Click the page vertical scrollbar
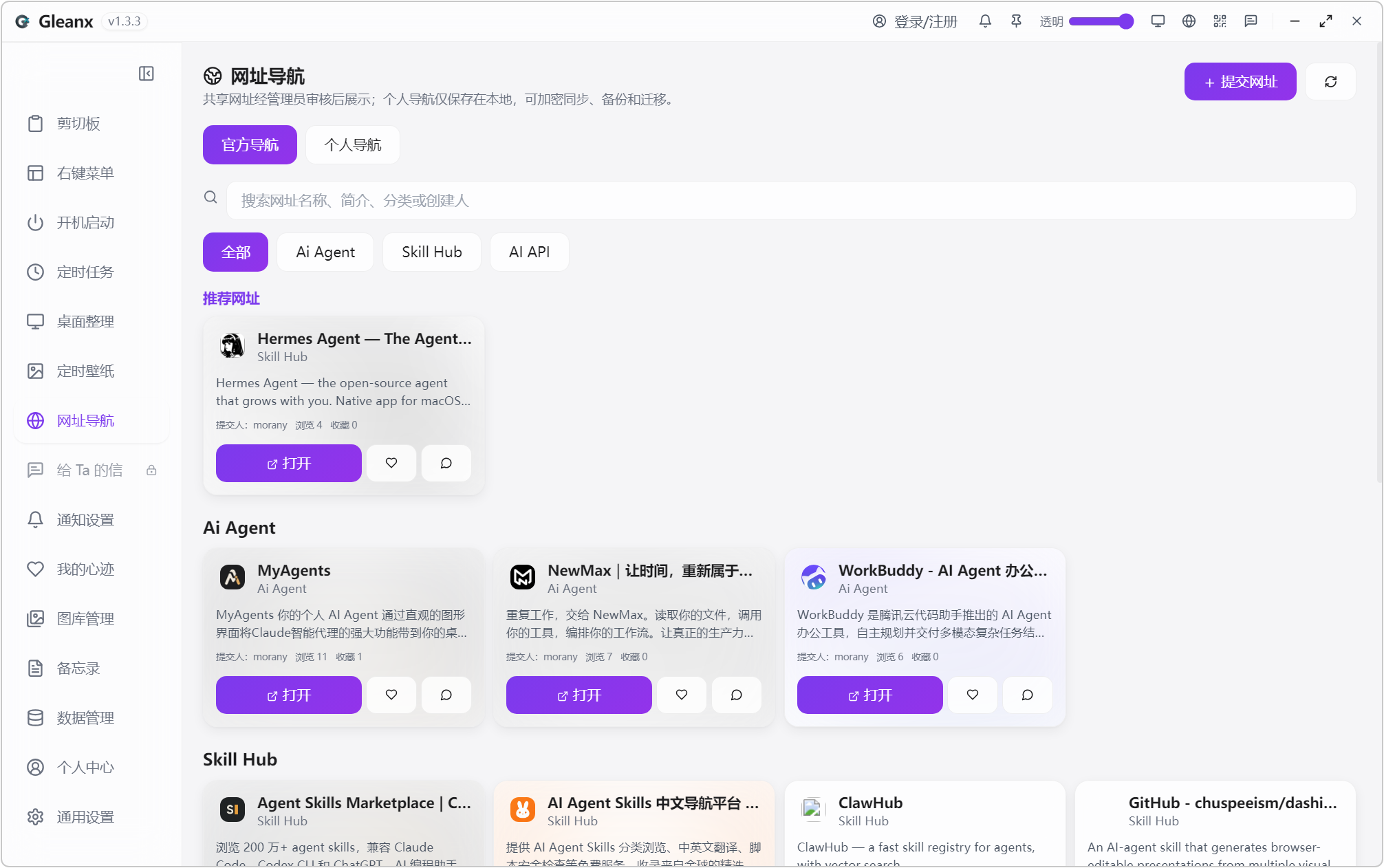Image resolution: width=1384 pixels, height=868 pixels. 1379,261
